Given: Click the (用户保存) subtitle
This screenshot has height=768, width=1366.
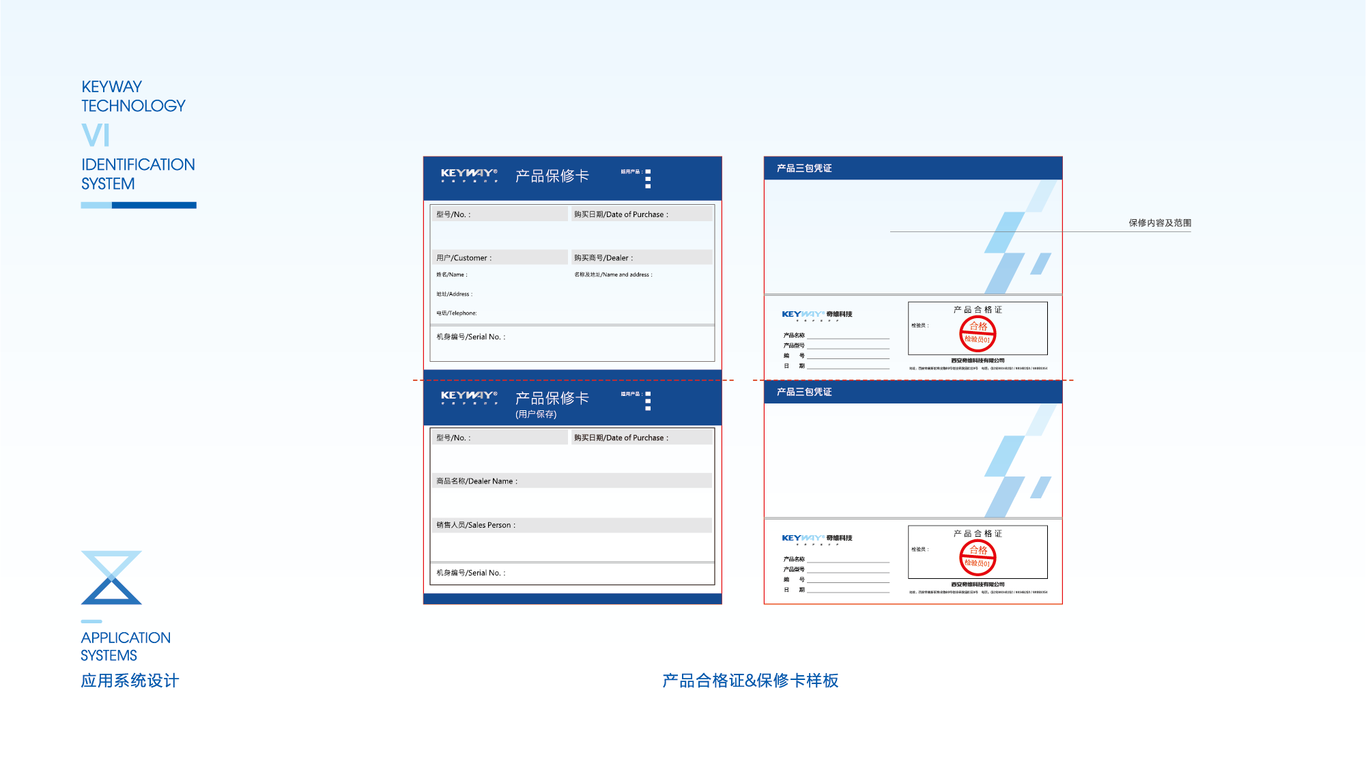Looking at the screenshot, I should (x=536, y=414).
